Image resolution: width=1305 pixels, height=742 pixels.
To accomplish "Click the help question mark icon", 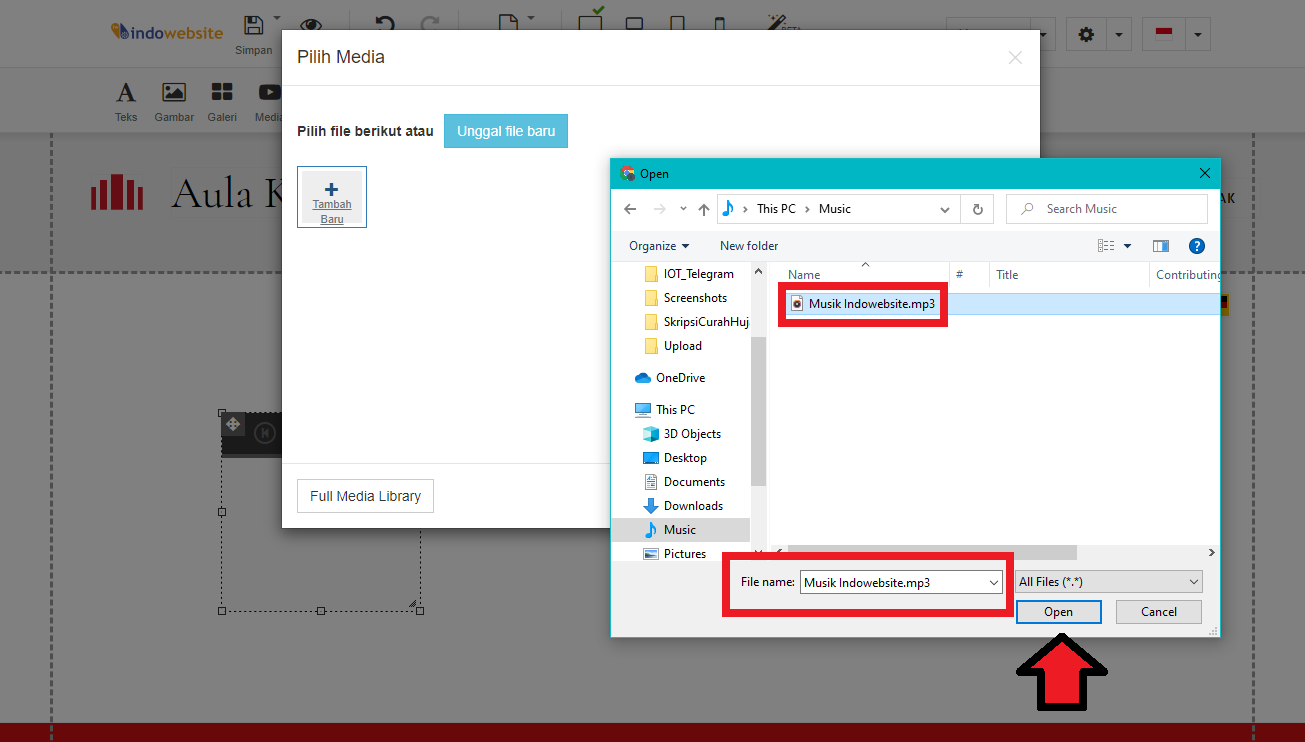I will tap(1196, 246).
